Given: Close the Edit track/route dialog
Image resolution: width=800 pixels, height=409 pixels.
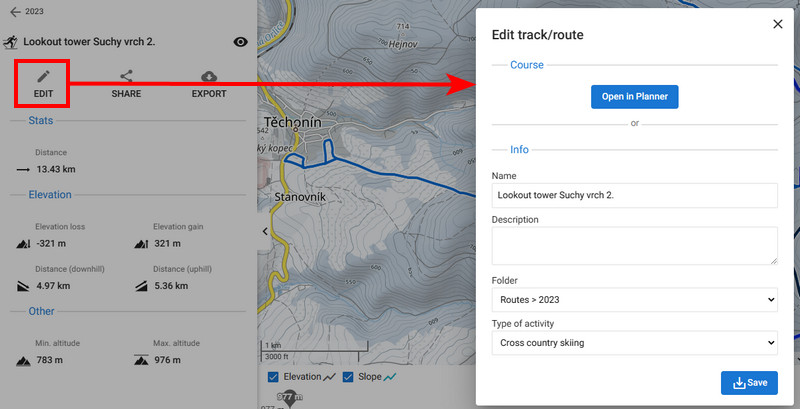Looking at the screenshot, I should click(778, 24).
